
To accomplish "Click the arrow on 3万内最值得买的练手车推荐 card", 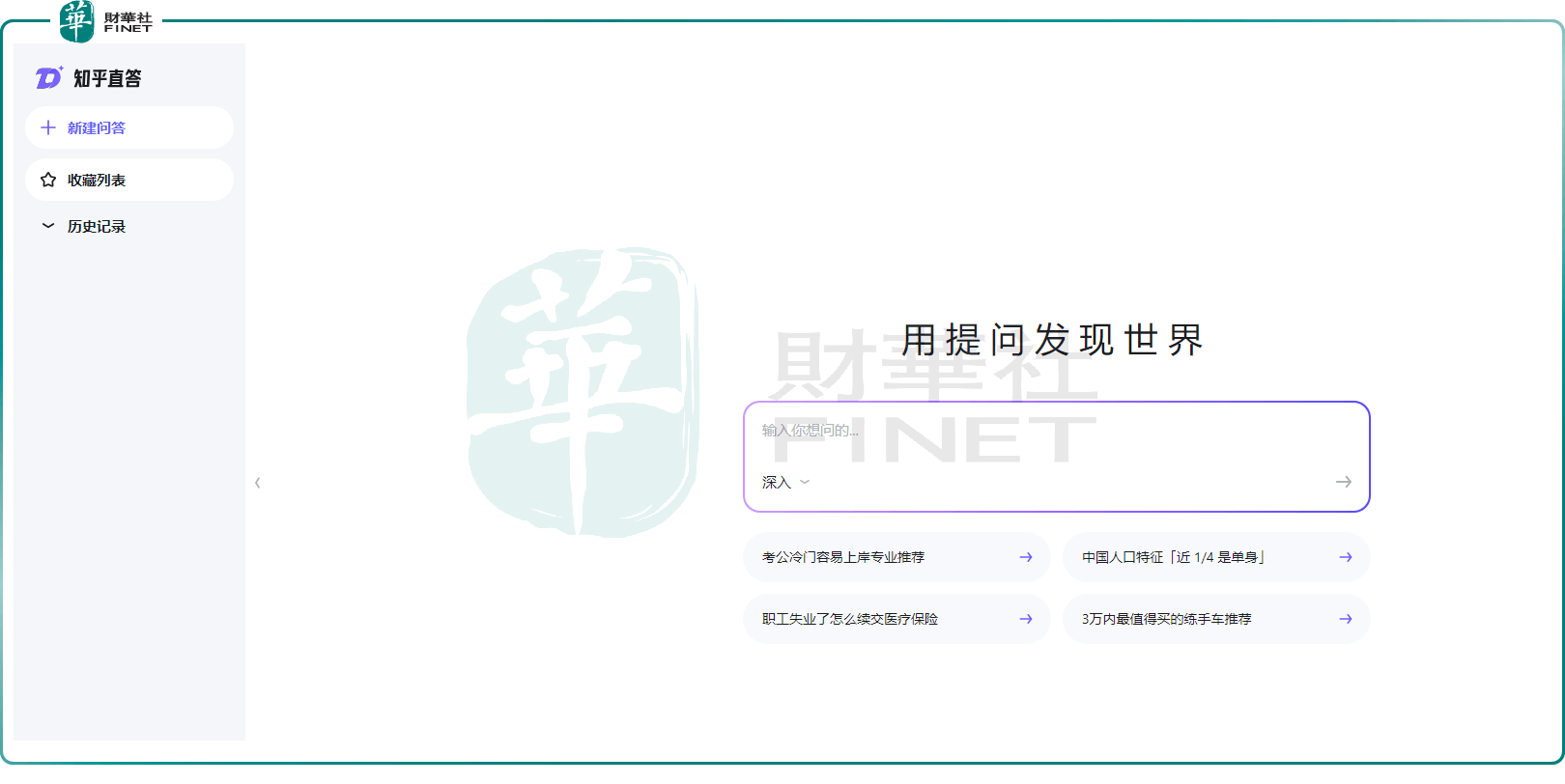I will point(1346,619).
